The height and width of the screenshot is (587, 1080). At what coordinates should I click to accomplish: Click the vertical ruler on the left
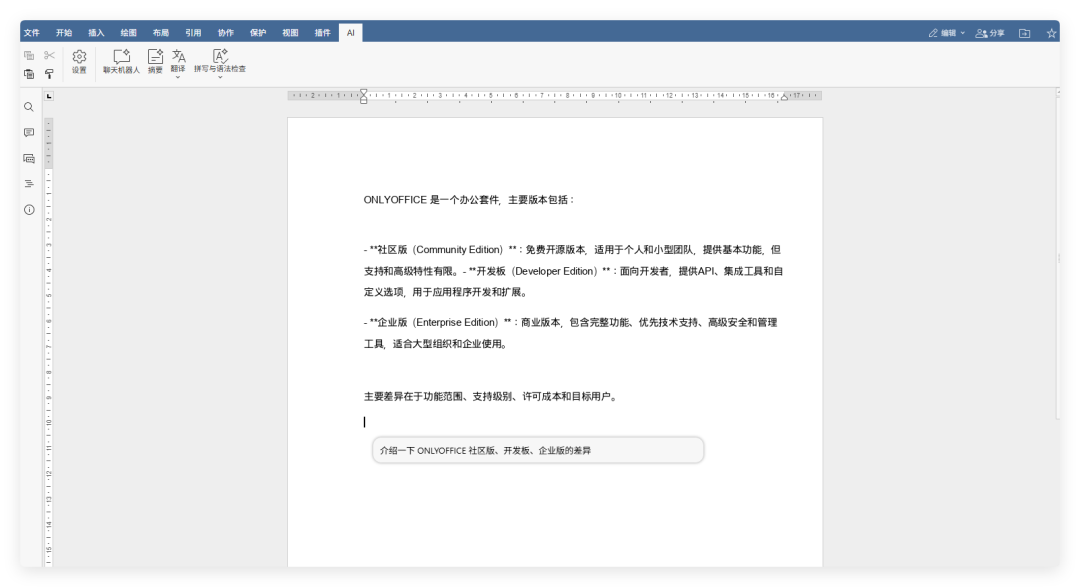coord(49,341)
